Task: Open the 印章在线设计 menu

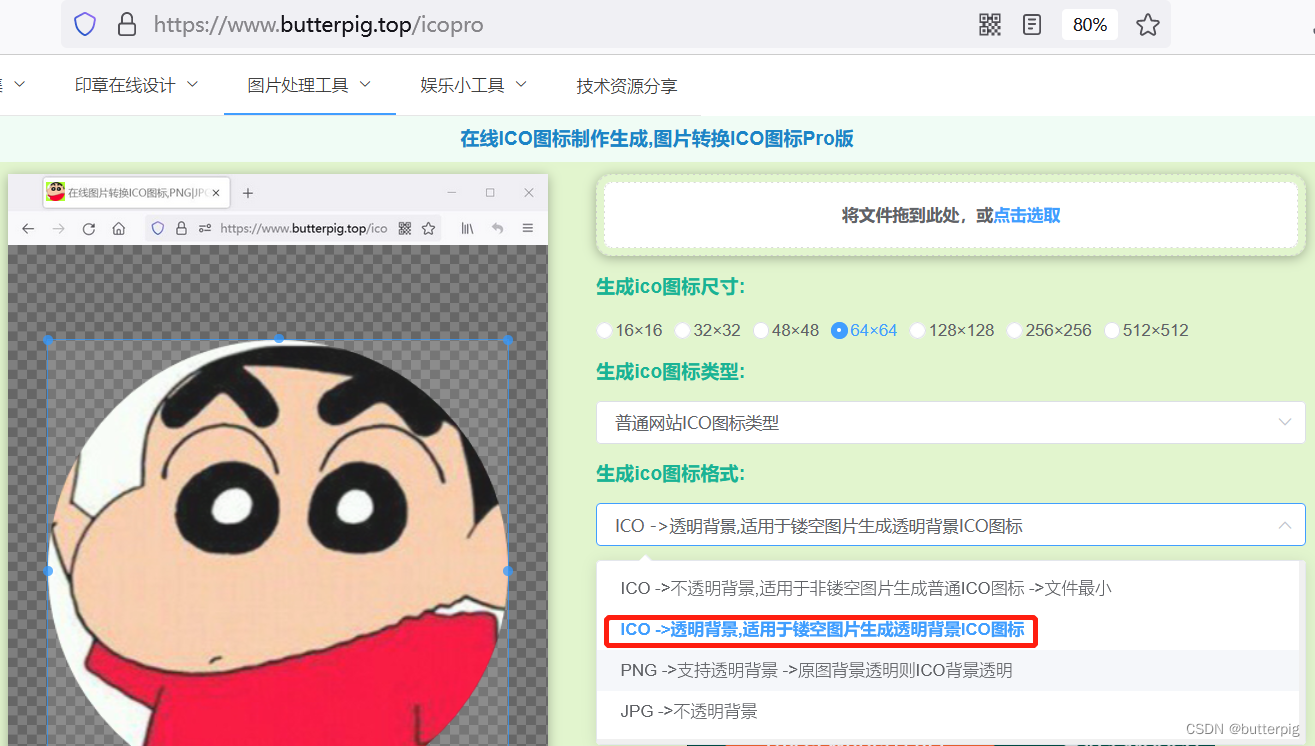Action: pyautogui.click(x=136, y=86)
